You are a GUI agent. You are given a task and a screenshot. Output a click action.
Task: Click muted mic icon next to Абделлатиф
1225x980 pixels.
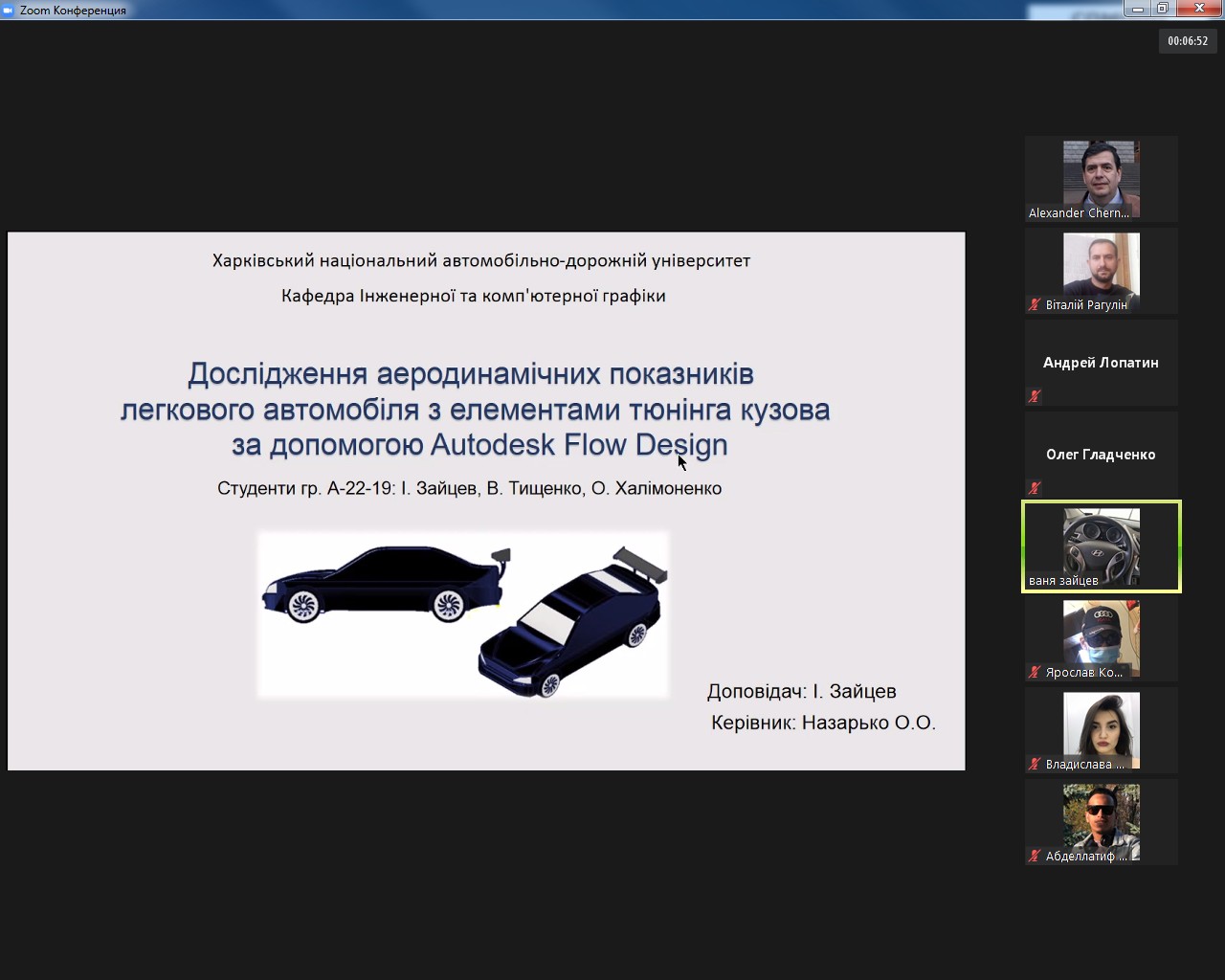click(1035, 857)
